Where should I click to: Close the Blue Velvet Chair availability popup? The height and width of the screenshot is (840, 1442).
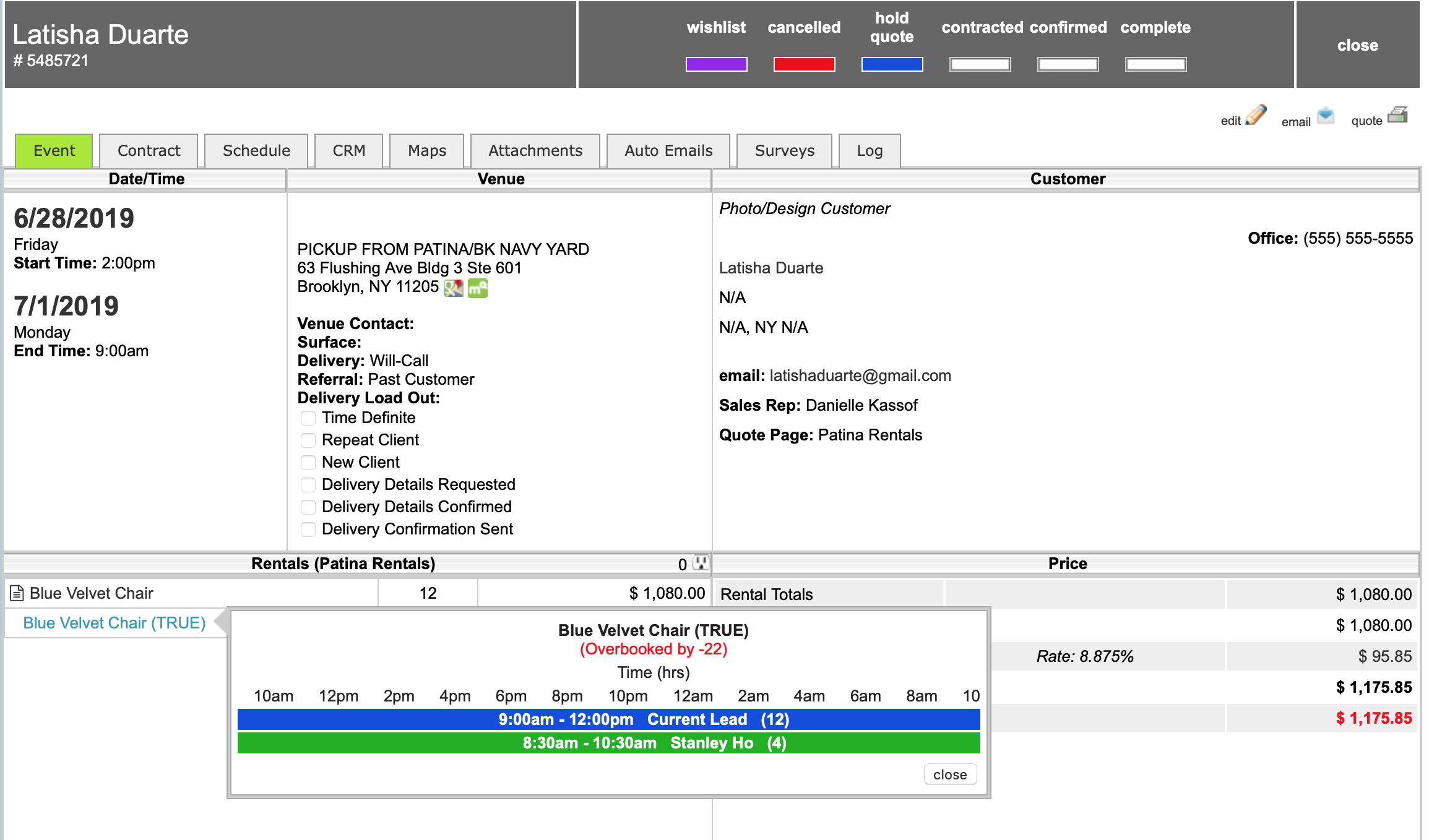pos(949,774)
